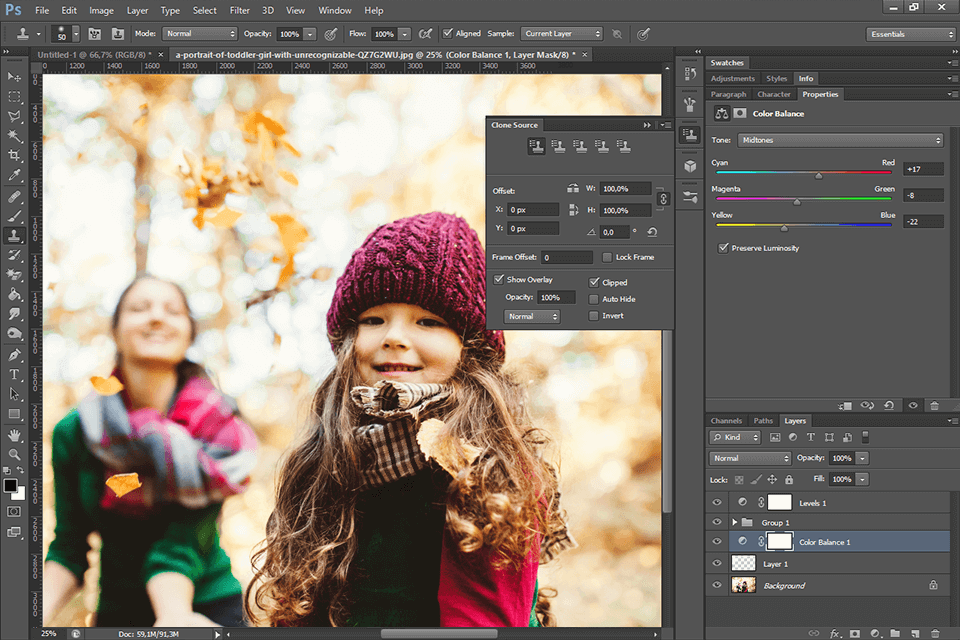Select the Clone Stamp tool
Image resolution: width=960 pixels, height=640 pixels.
point(14,236)
